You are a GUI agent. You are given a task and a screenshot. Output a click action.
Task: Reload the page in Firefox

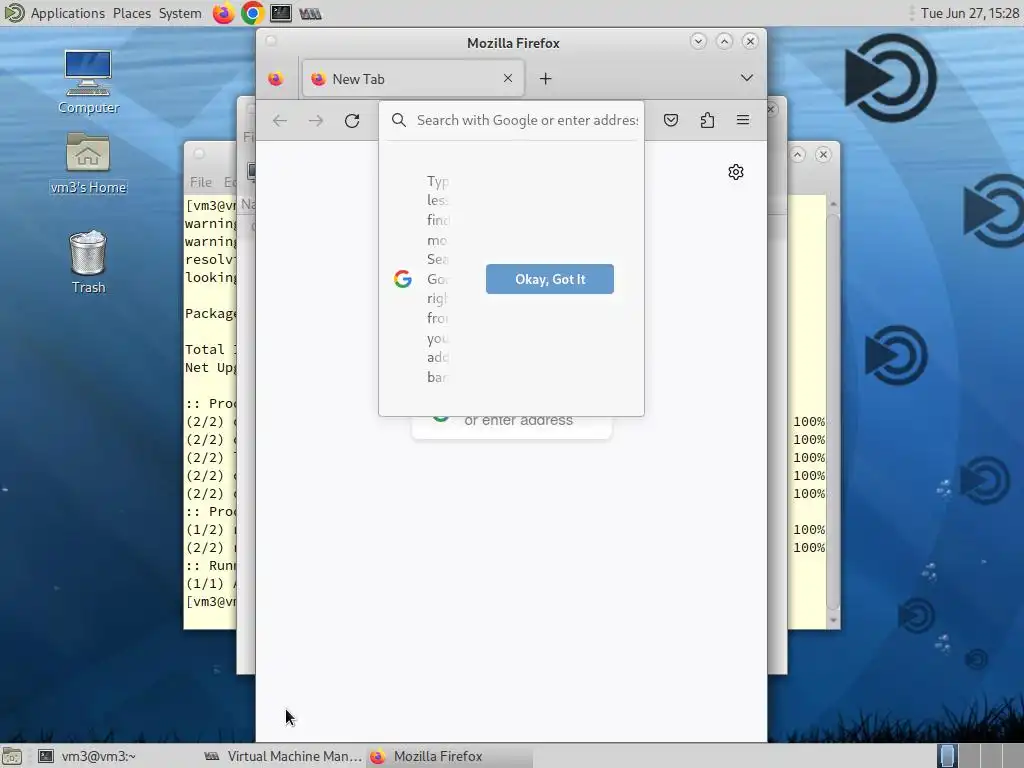pos(352,120)
